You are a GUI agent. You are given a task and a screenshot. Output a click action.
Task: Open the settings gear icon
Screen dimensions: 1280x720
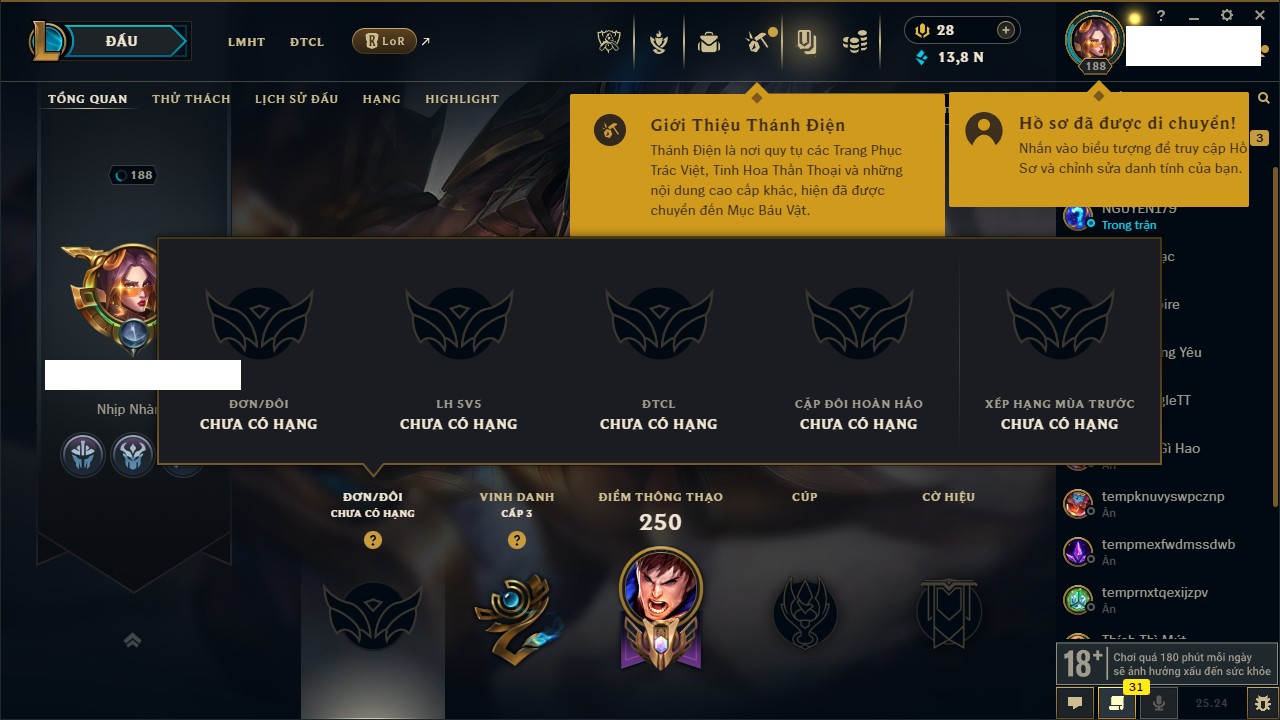pos(1227,15)
